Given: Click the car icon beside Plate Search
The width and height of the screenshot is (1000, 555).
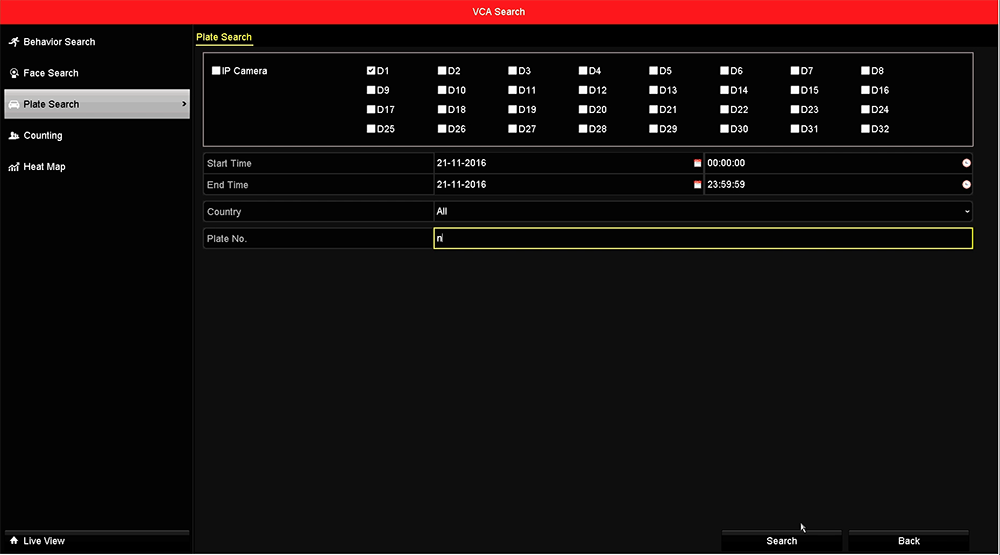Looking at the screenshot, I should point(13,105).
